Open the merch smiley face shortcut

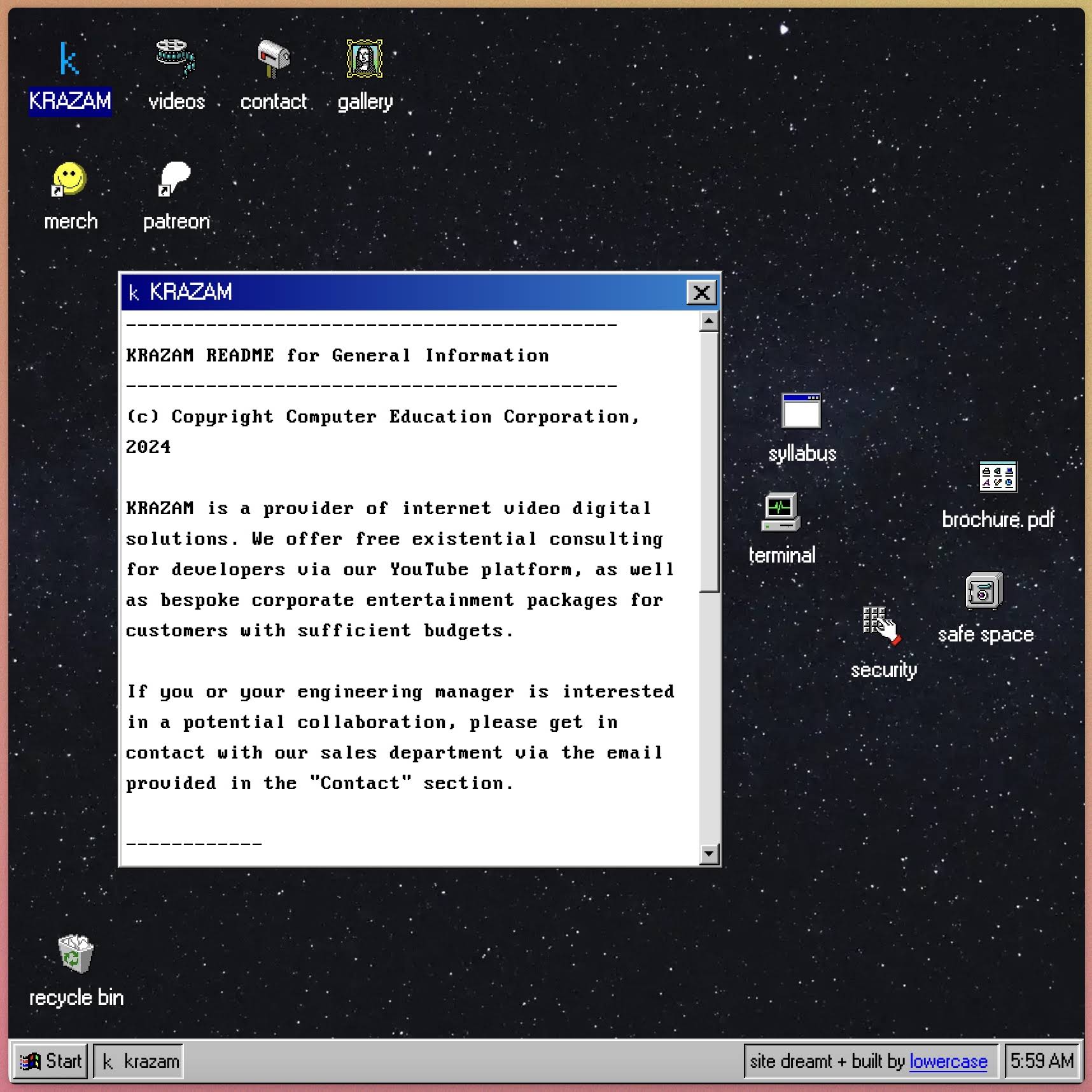coord(69,180)
